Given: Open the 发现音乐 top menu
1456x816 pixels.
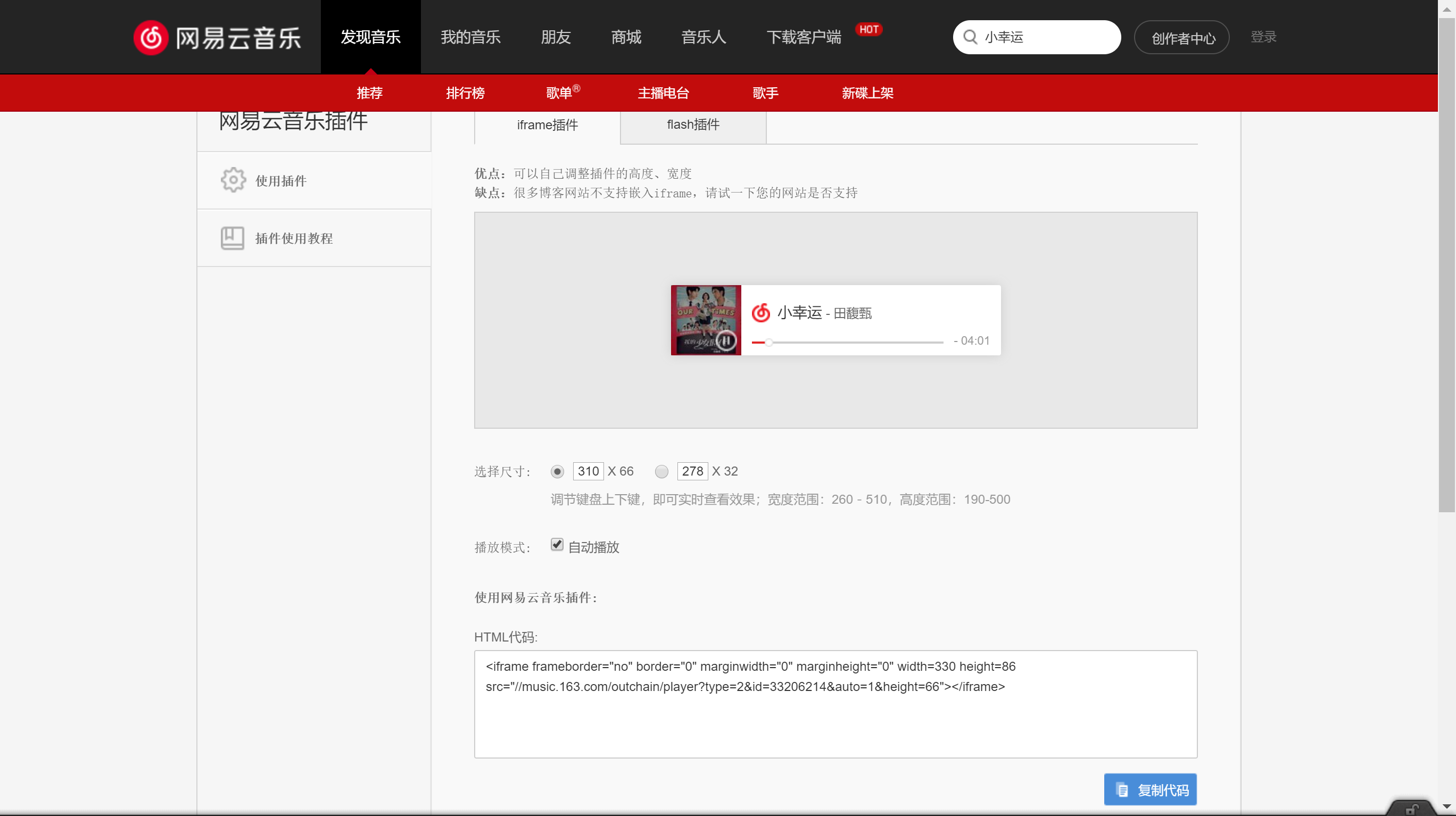Looking at the screenshot, I should (371, 37).
